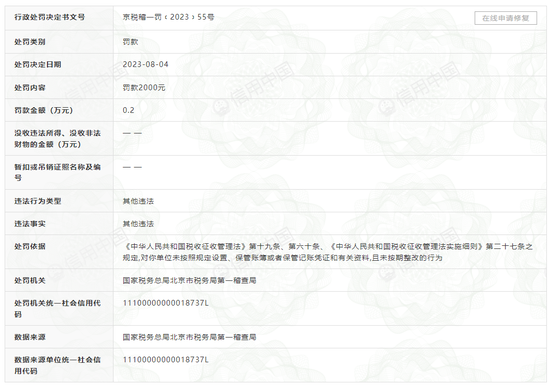Viewport: 550px width, 386px height.
Task: Select 国家税务总局北京市税务局第一稽查局 in 数据来源 row
Action: [189, 337]
